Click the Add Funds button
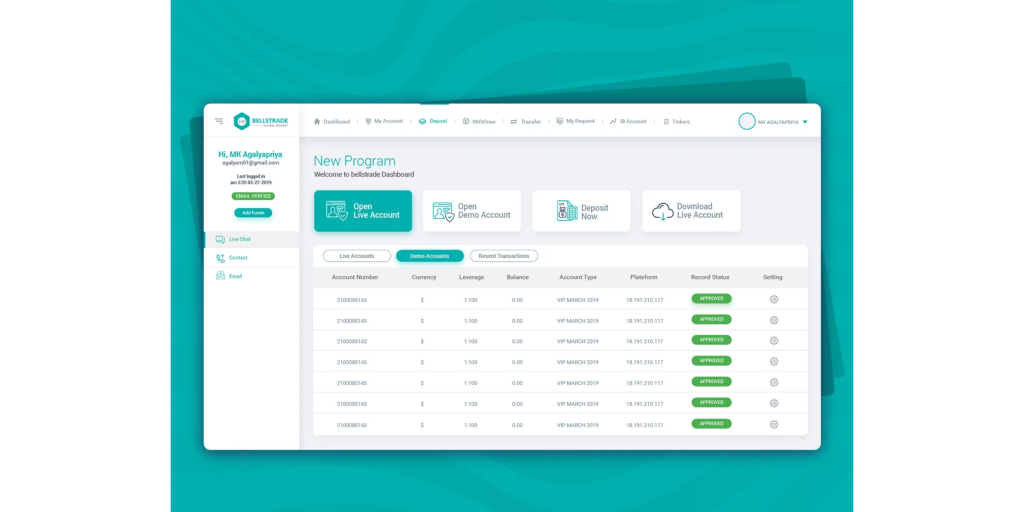The image size is (1024, 512). [x=253, y=213]
